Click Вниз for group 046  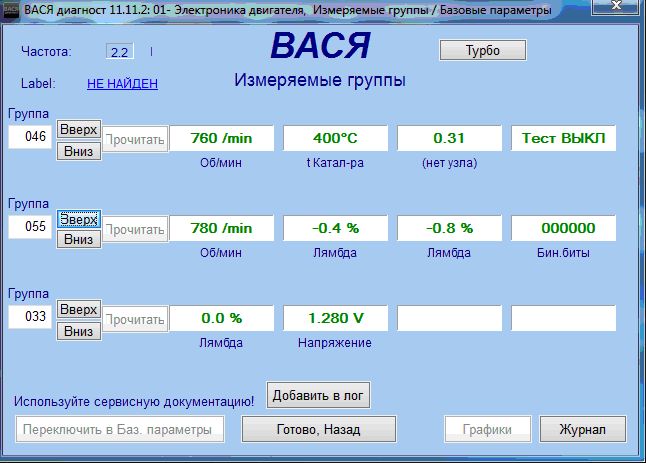pos(79,151)
